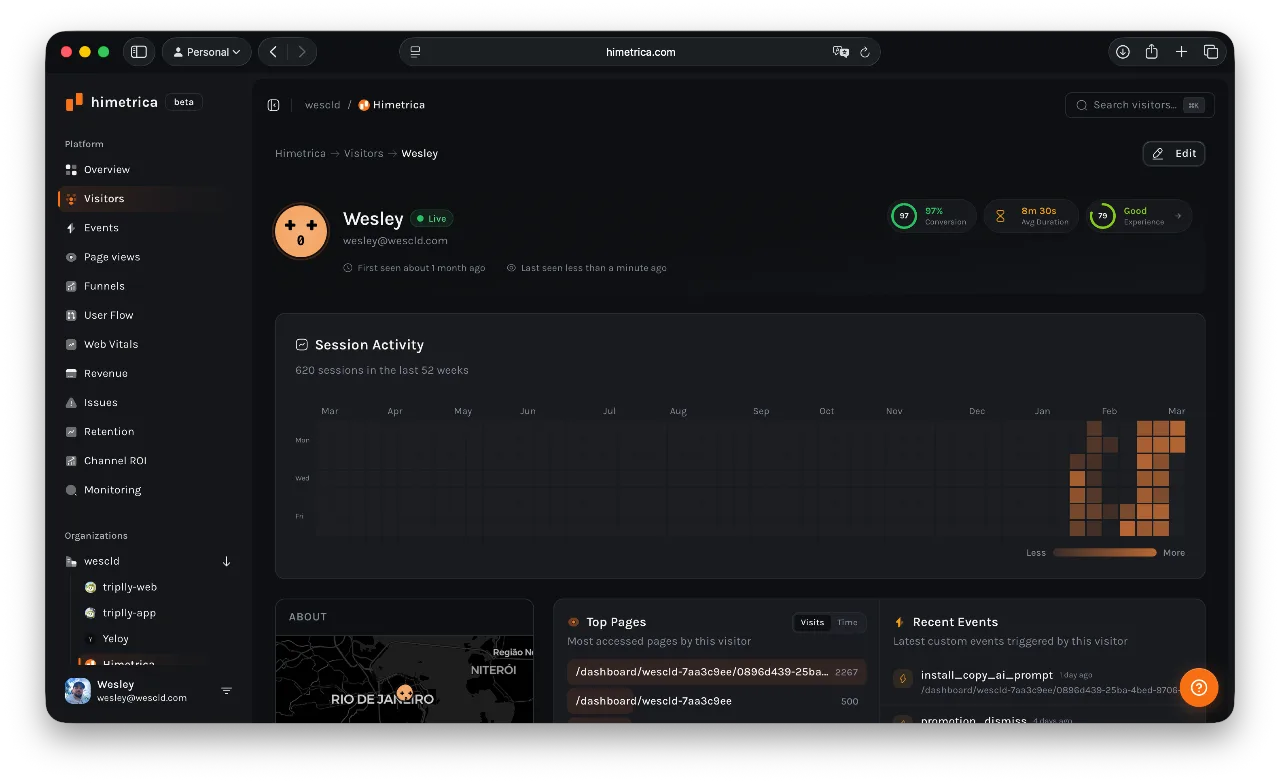Click the Live status badge
Screen dimensions: 1280x783
[x=432, y=218]
